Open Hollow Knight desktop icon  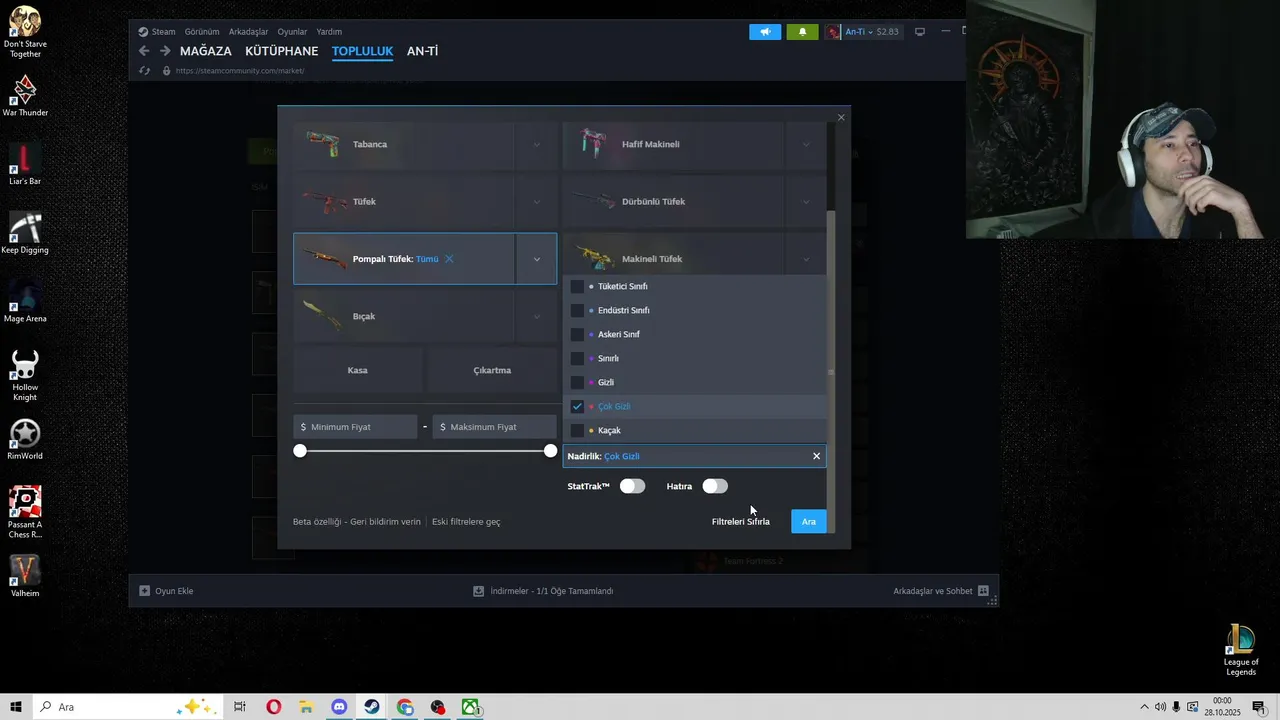[25, 374]
